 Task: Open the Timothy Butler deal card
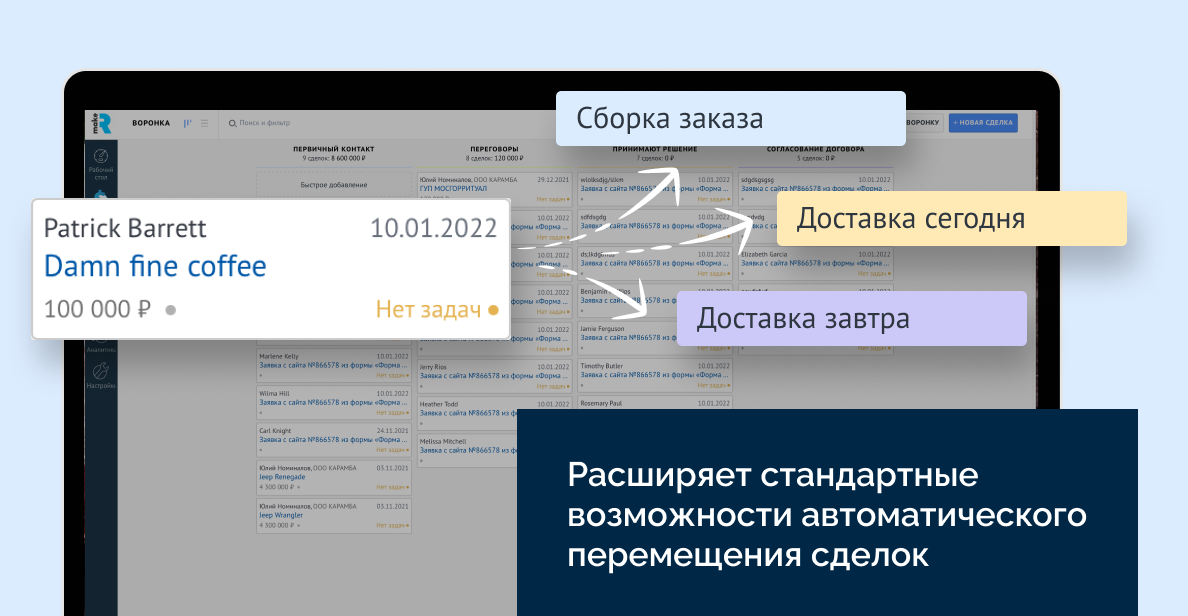pyautogui.click(x=655, y=375)
